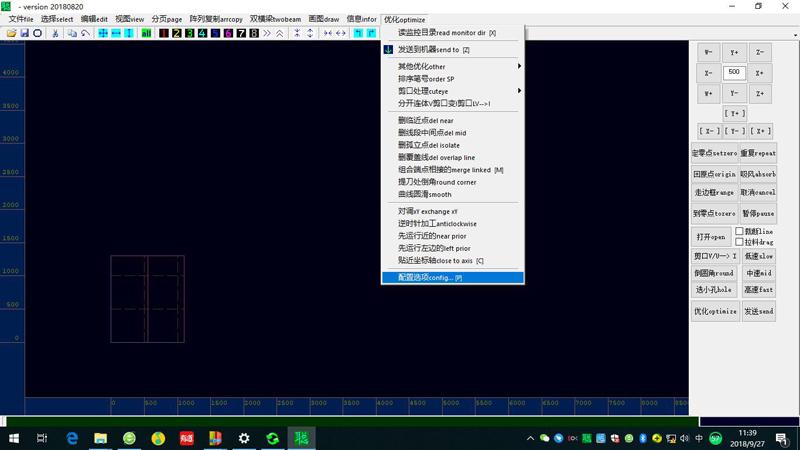The width and height of the screenshot is (800, 450).
Task: Choose 'order SP' menu entry
Action: [453, 79]
